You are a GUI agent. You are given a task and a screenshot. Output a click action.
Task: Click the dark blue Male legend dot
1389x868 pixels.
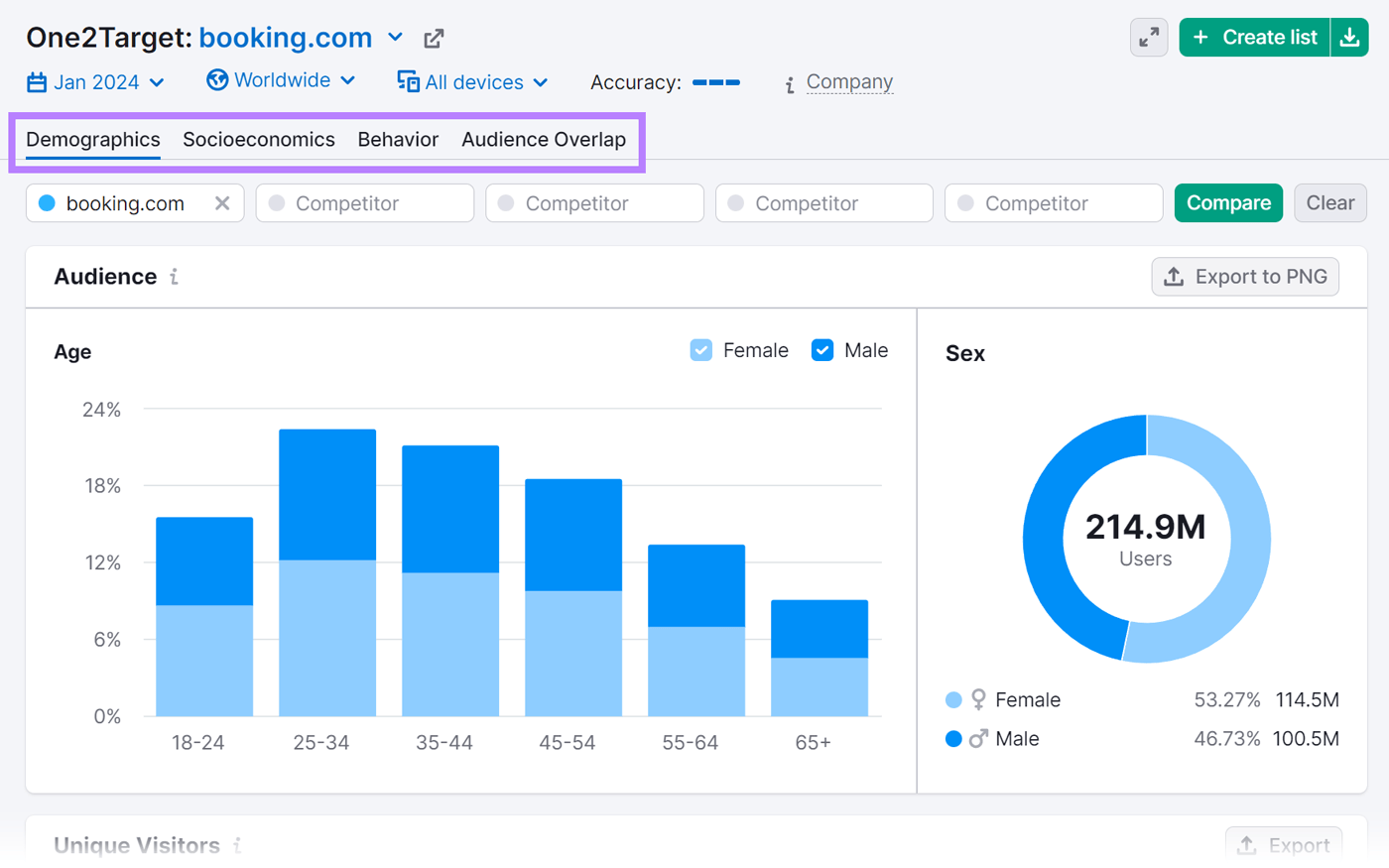pyautogui.click(x=953, y=739)
